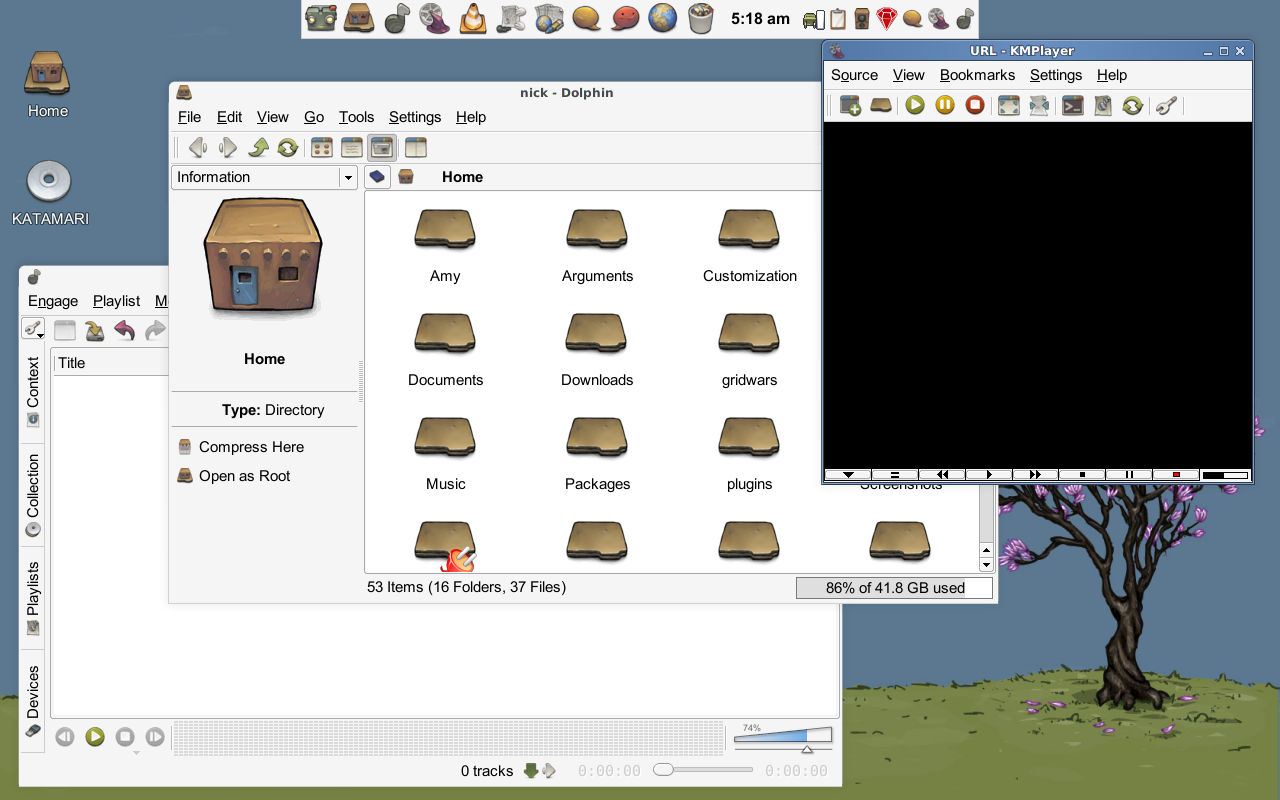Click the red record button in KMPlayer's control bar
This screenshot has width=1280, height=800.
(x=1177, y=475)
